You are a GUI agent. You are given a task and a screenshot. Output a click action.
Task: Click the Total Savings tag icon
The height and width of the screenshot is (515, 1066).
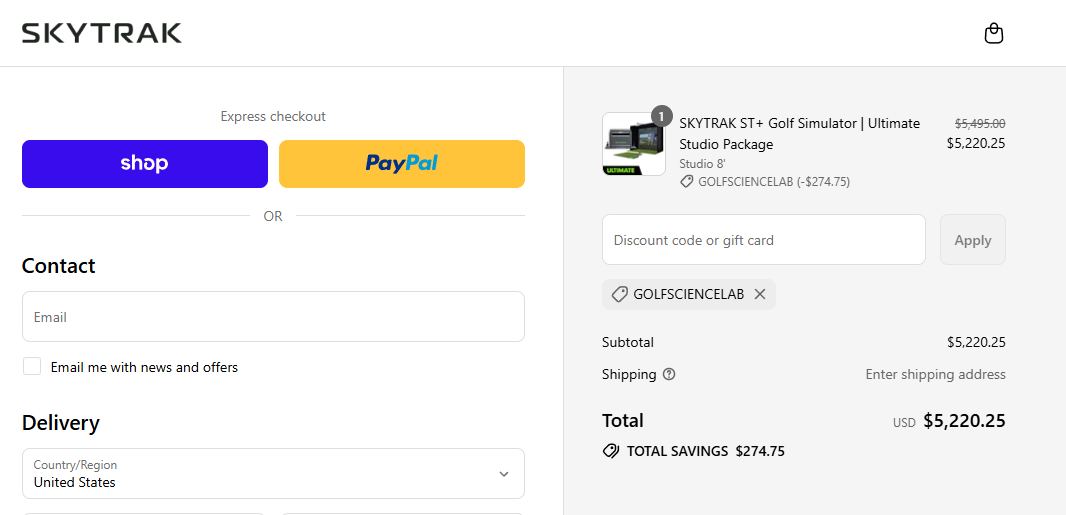point(611,451)
